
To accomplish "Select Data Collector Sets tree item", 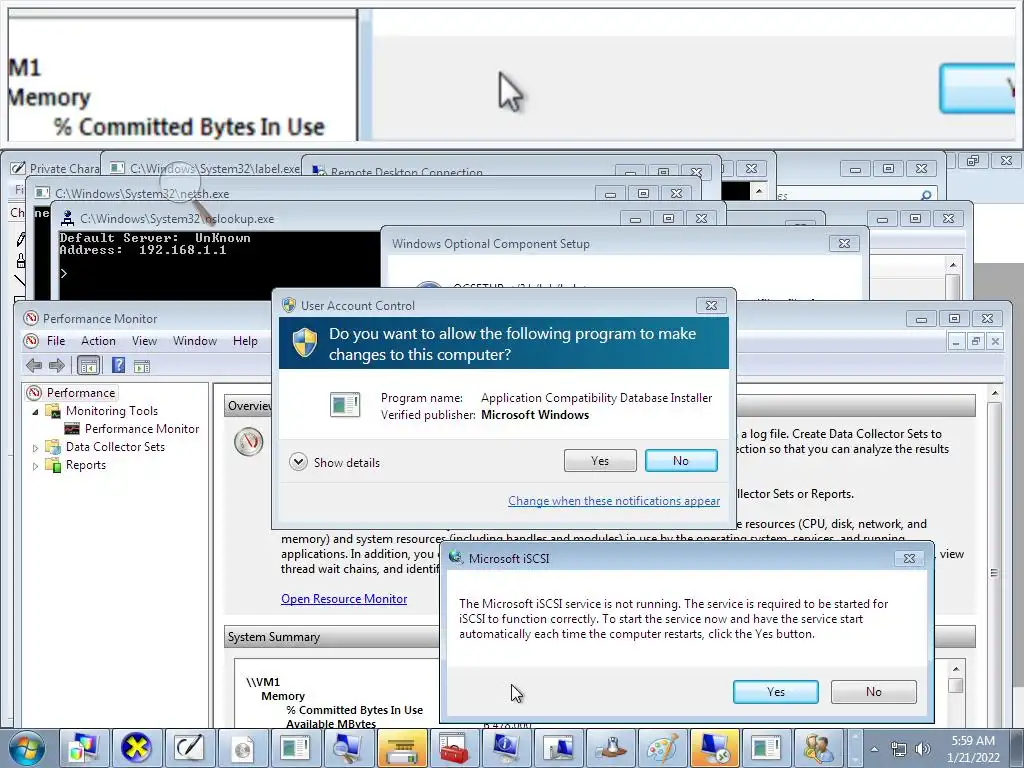I will 115,447.
